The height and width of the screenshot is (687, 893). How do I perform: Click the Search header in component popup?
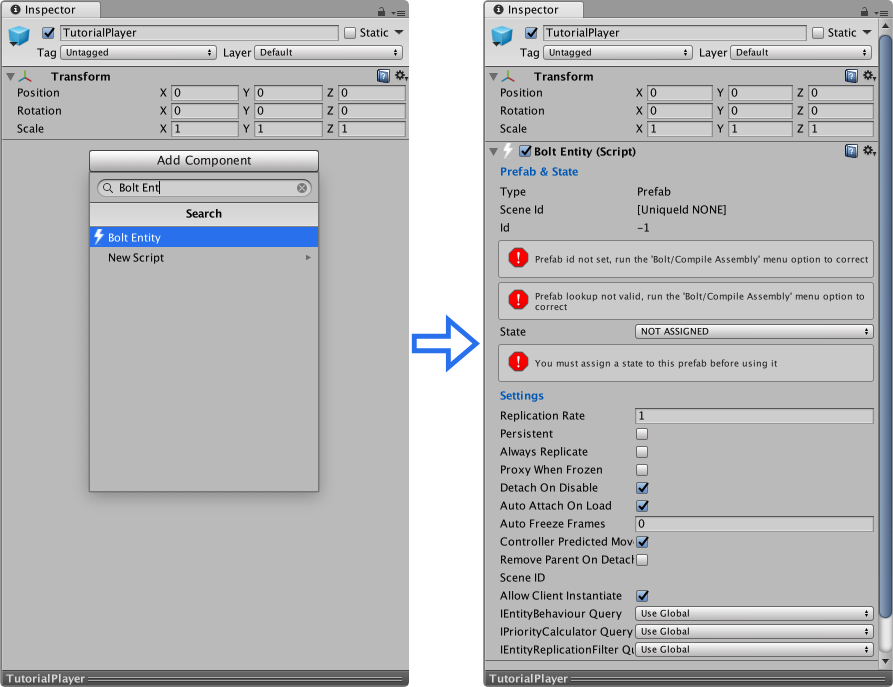(x=204, y=214)
